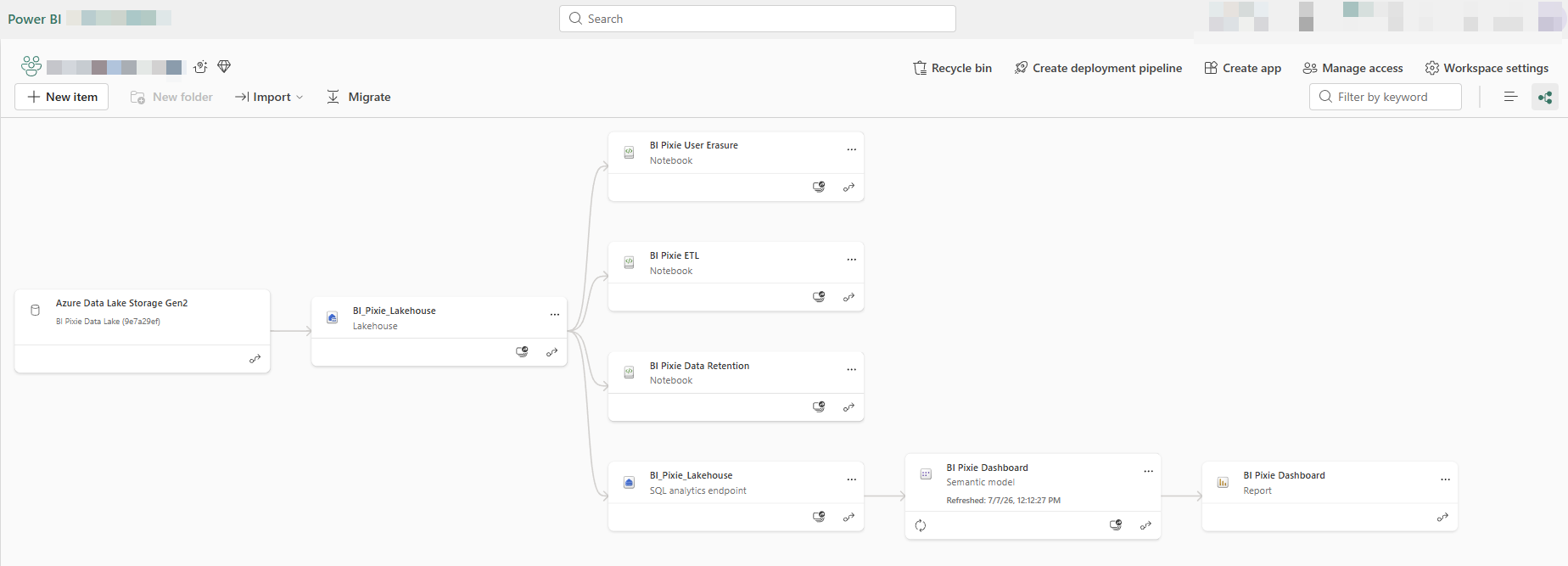This screenshot has height=566, width=1568.
Task: Open more options for BI_Pixie_Lakehouse Lakehouse card
Action: 554,315
